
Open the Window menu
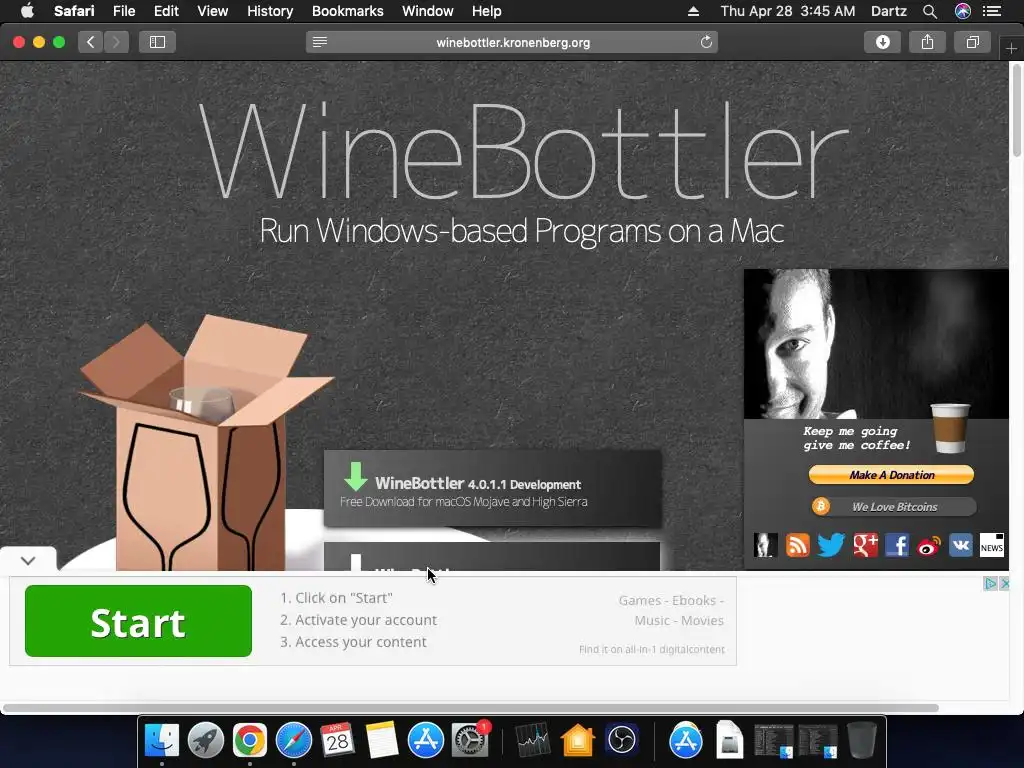428,11
